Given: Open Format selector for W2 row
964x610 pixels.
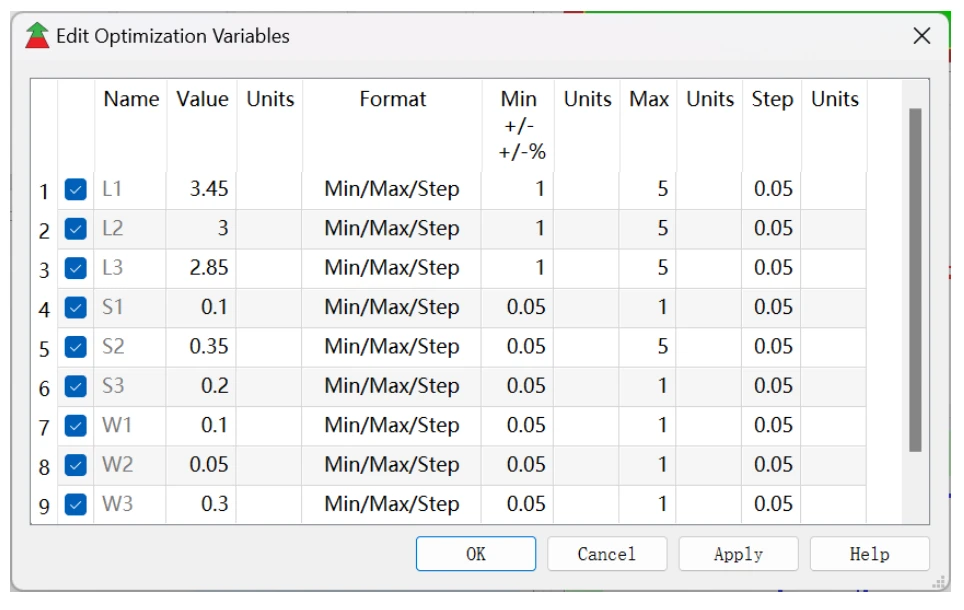Looking at the screenshot, I should 391,465.
